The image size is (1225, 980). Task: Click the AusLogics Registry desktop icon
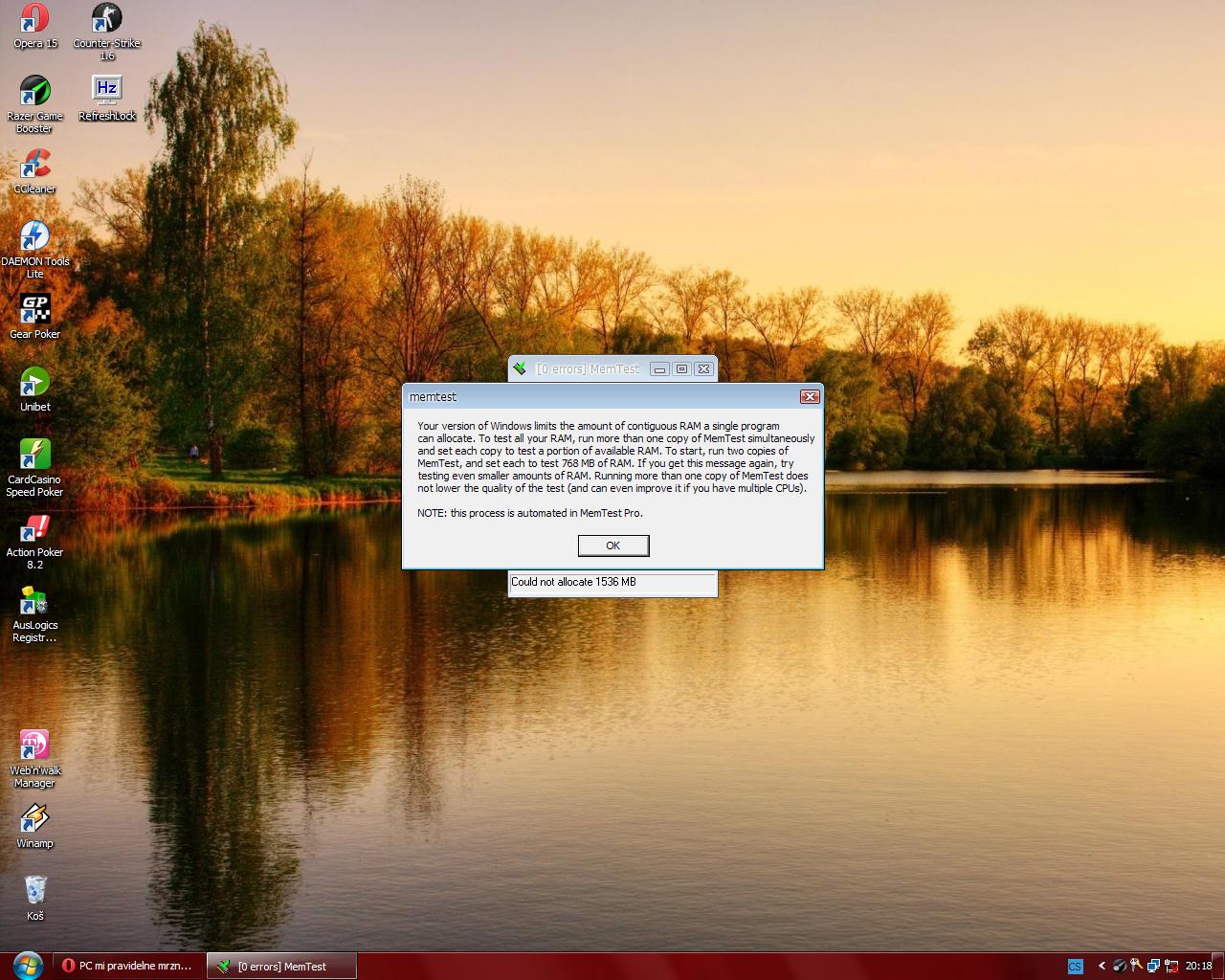click(35, 601)
